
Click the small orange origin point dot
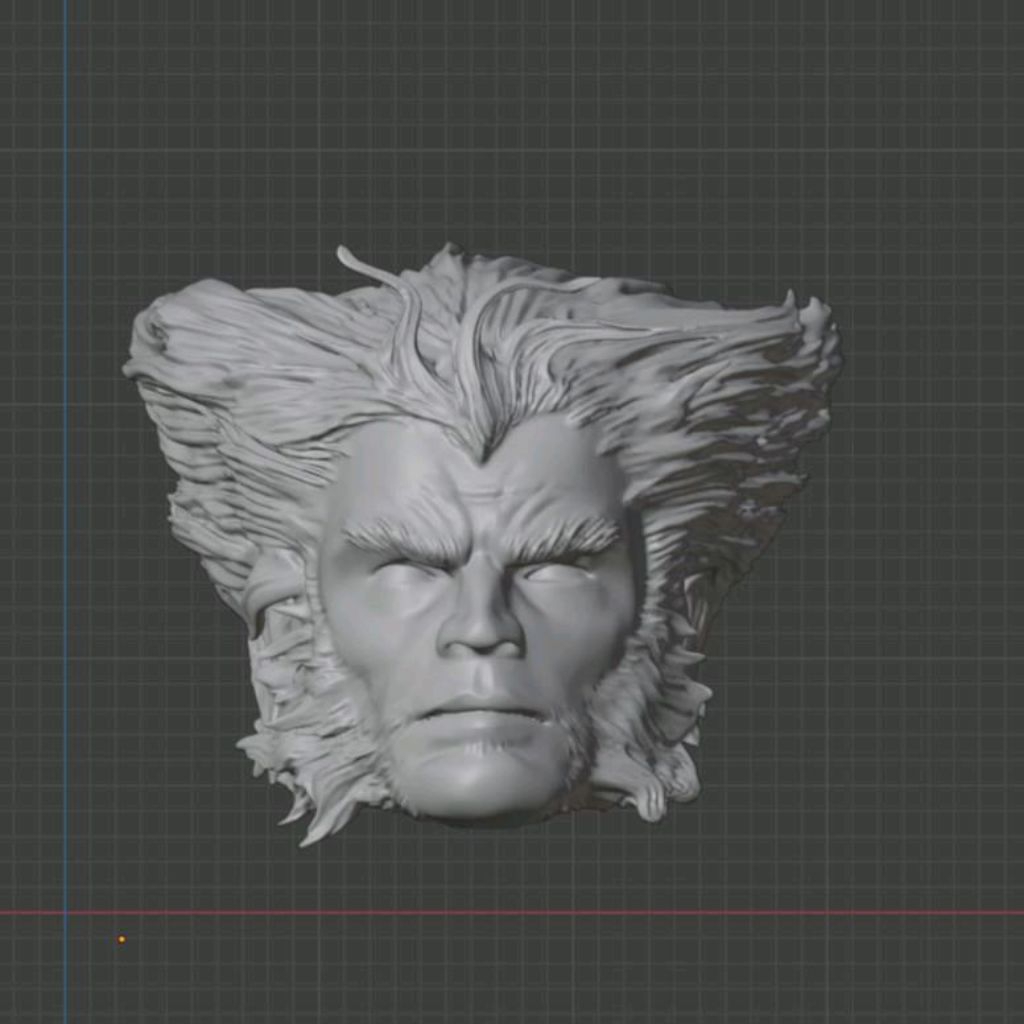[121, 940]
